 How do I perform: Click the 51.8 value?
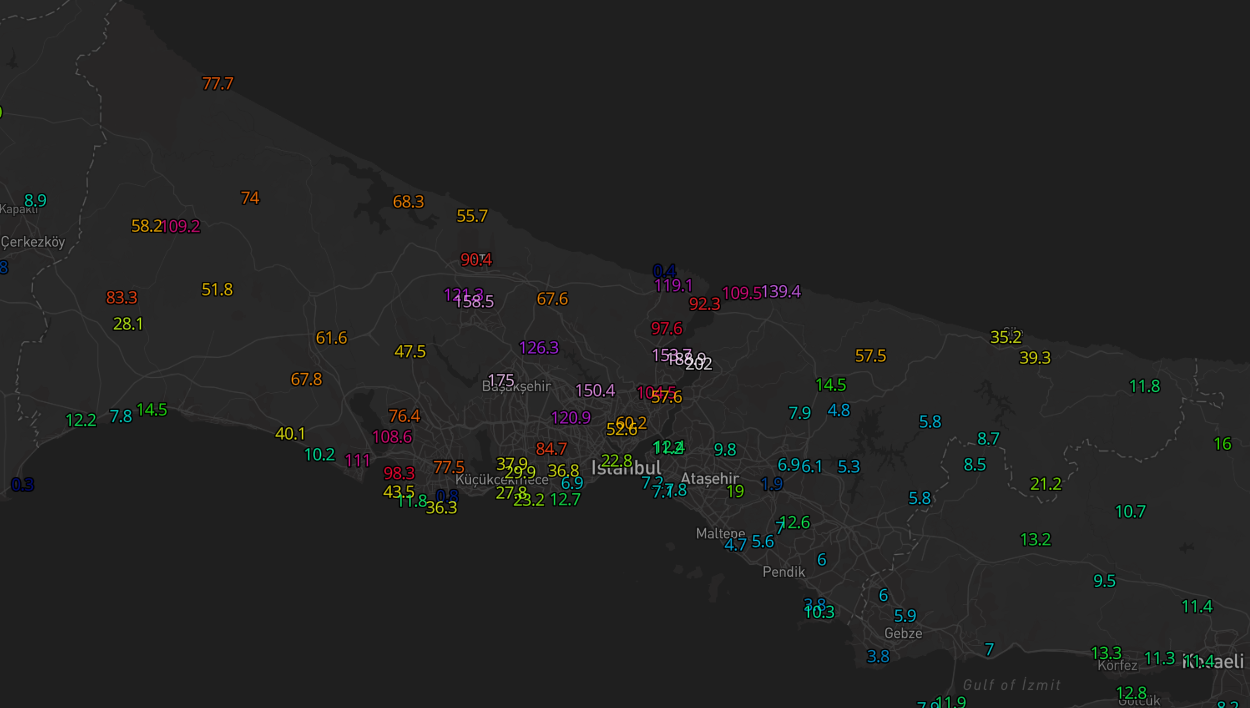217,290
